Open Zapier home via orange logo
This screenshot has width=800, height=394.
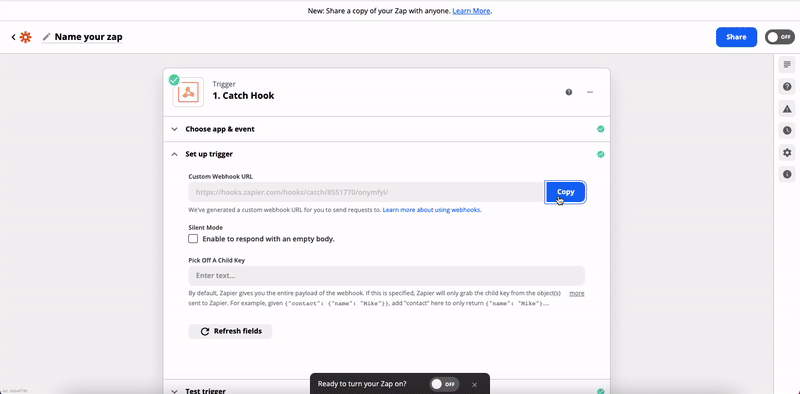coord(25,37)
